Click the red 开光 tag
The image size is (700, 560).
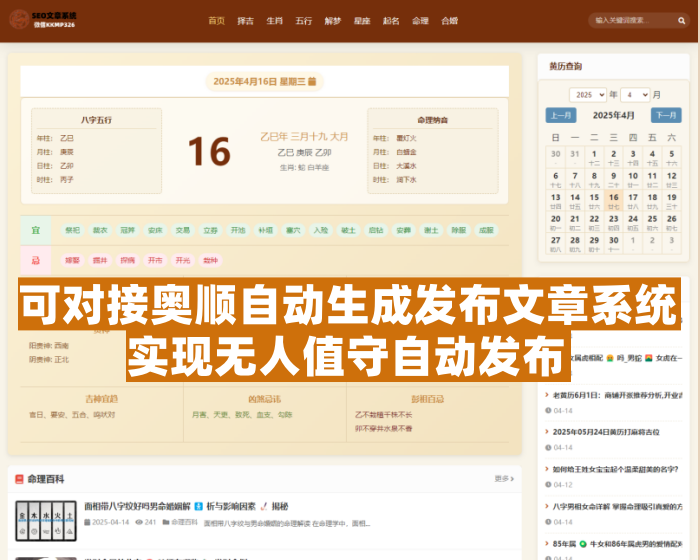pos(183,260)
